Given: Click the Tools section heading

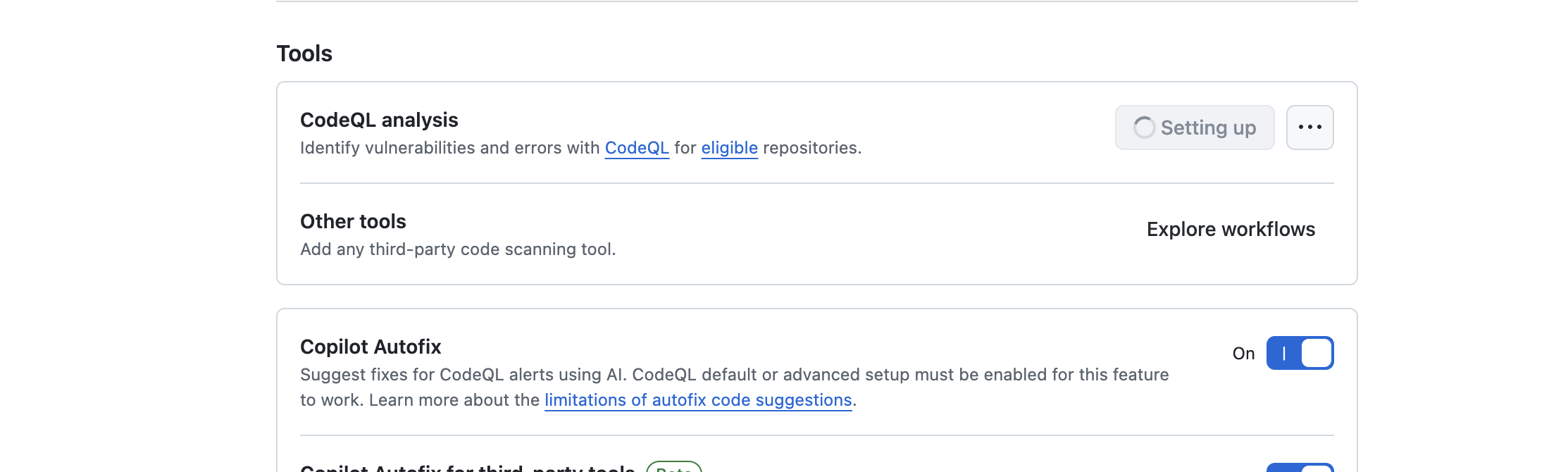Looking at the screenshot, I should pos(304,54).
